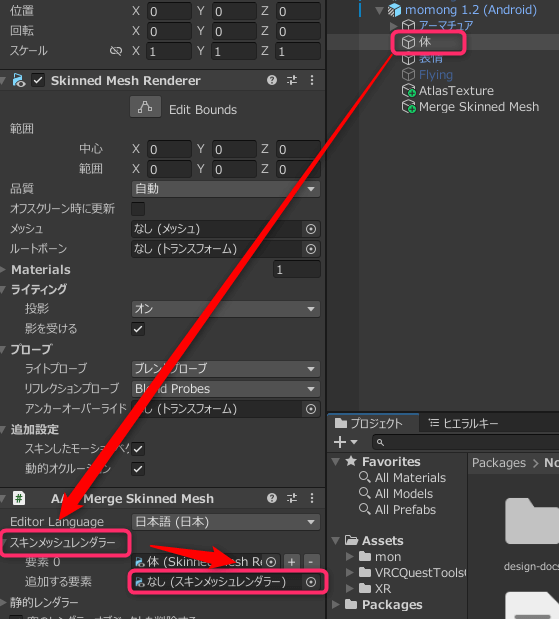Expand the 静的レンダラー section
Image resolution: width=559 pixels, height=619 pixels.
pos(3,602)
